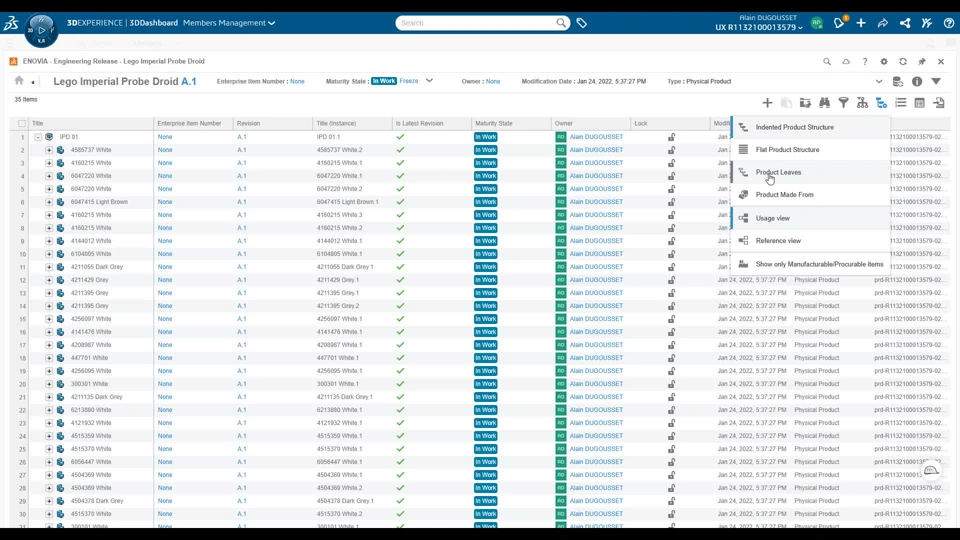Collapse the IPD 01 root node
Viewport: 960px width, 540px height.
pyautogui.click(x=38, y=137)
